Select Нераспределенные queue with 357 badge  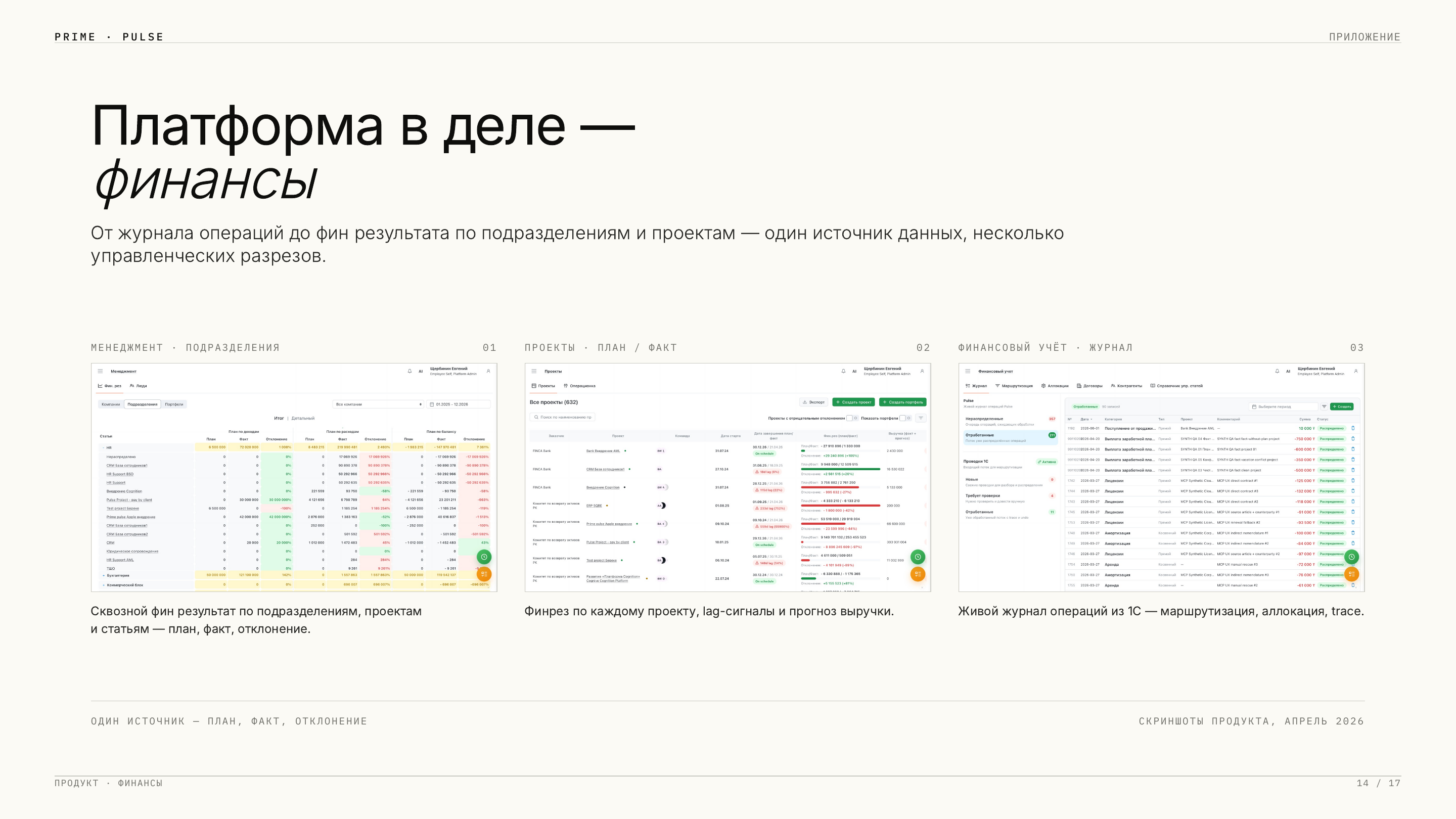point(1010,421)
